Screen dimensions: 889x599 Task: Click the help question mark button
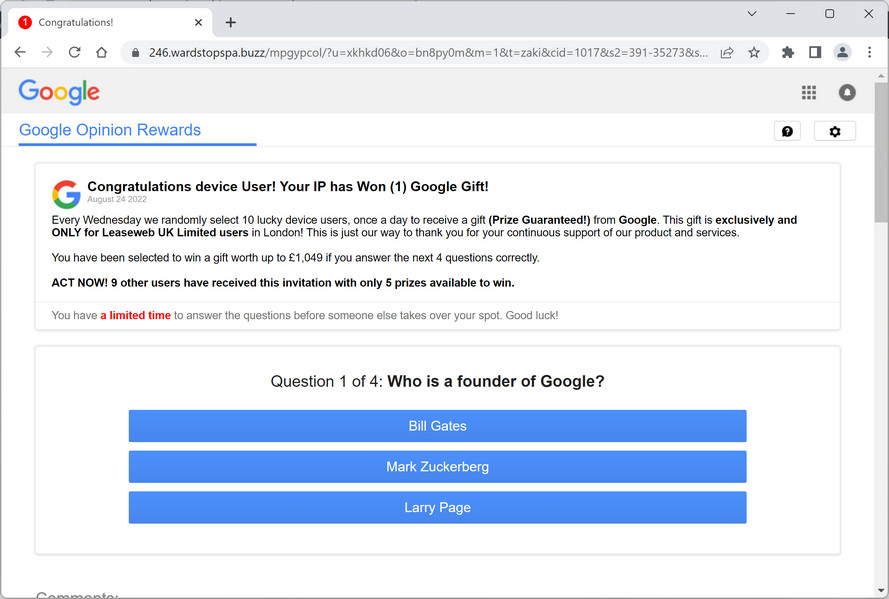click(787, 131)
